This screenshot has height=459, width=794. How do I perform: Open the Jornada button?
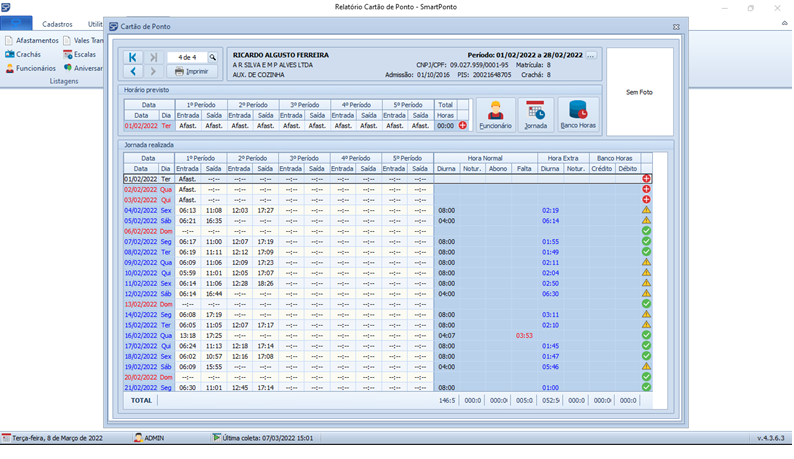point(535,115)
